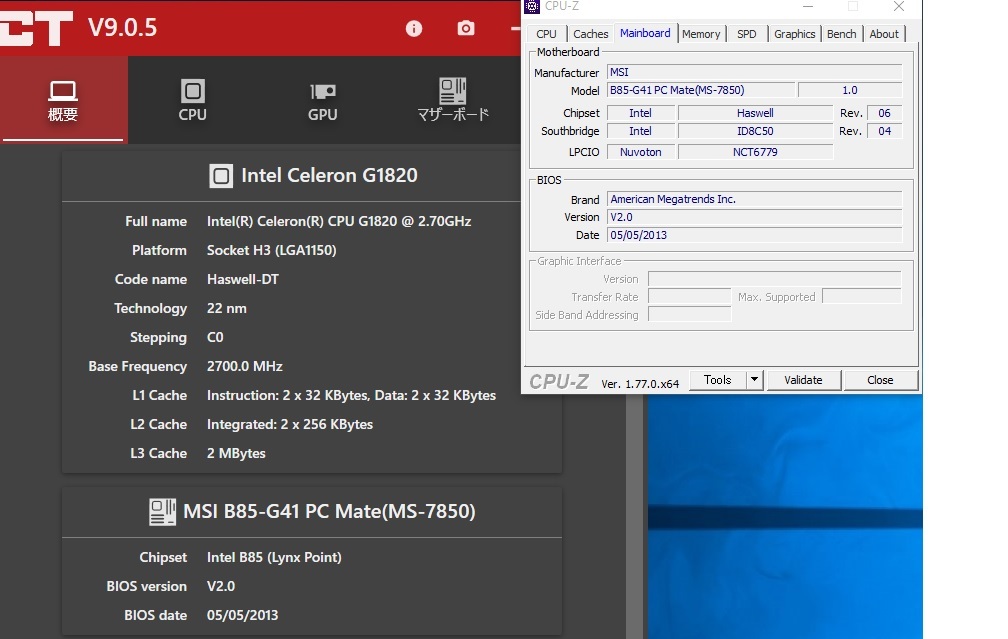Click Chipset value Intel B85 (Lynx Point)

[274, 557]
